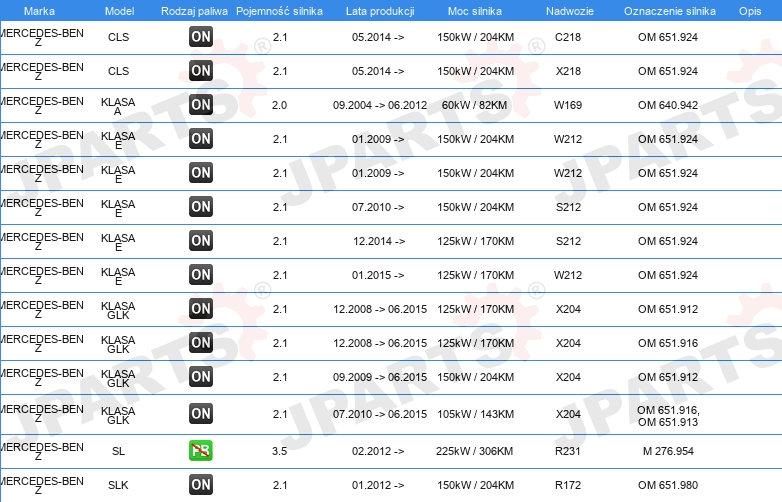Click the Lata produkcji header

tap(380, 11)
